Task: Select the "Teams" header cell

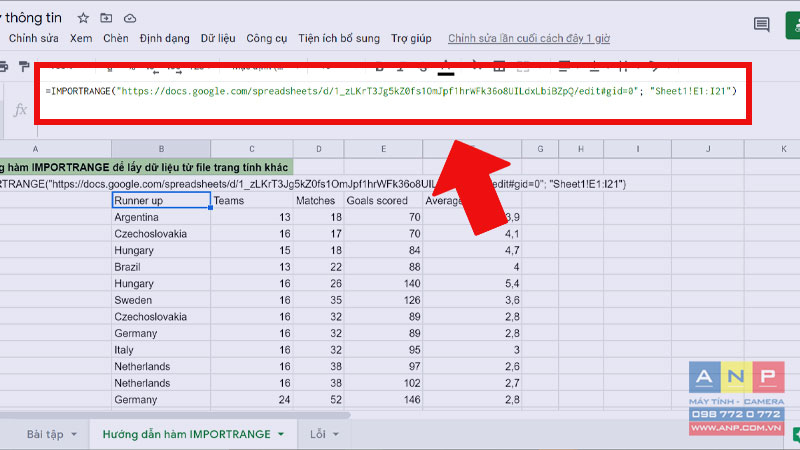Action: point(252,201)
